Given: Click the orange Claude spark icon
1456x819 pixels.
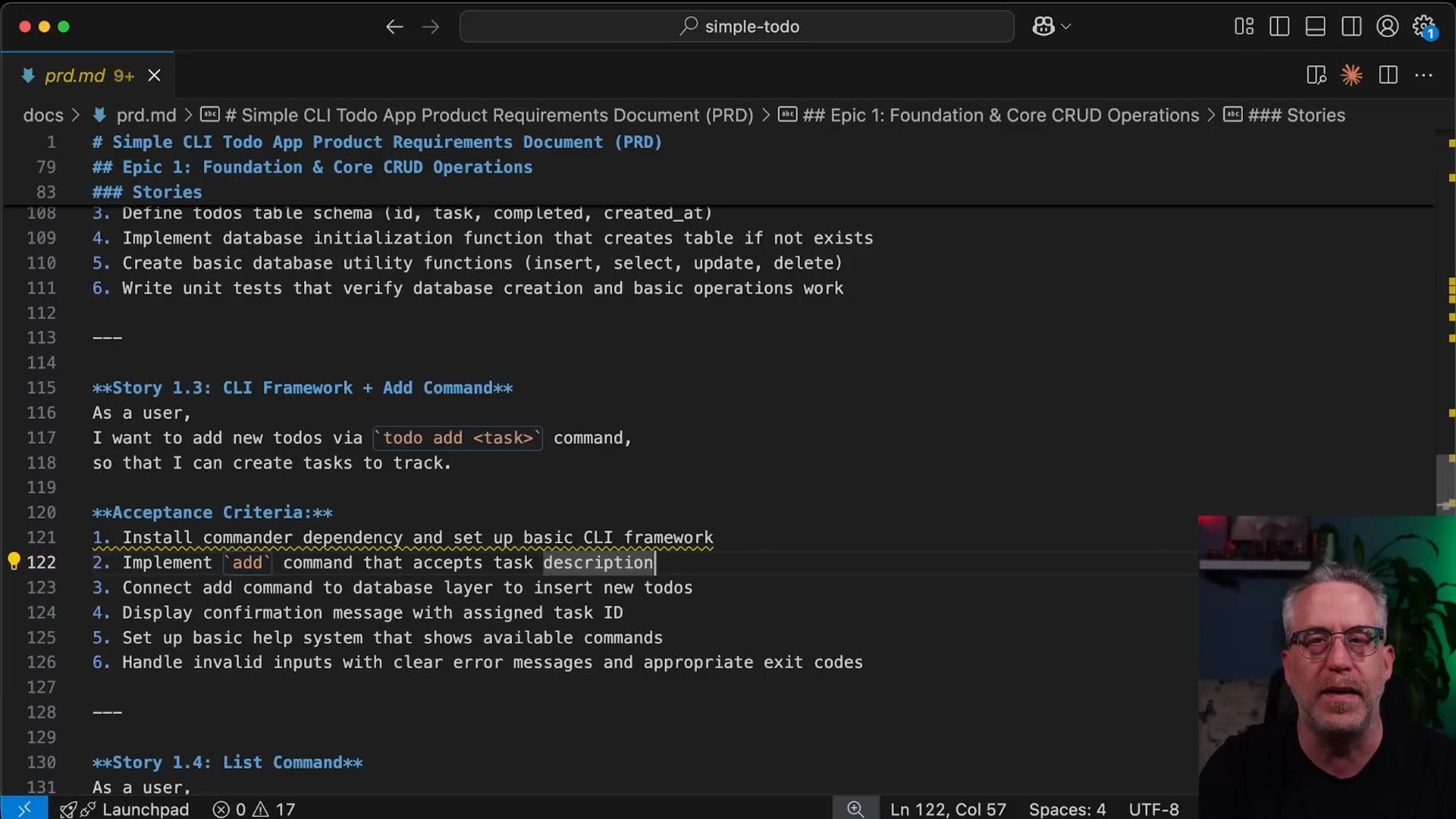Looking at the screenshot, I should (x=1351, y=75).
